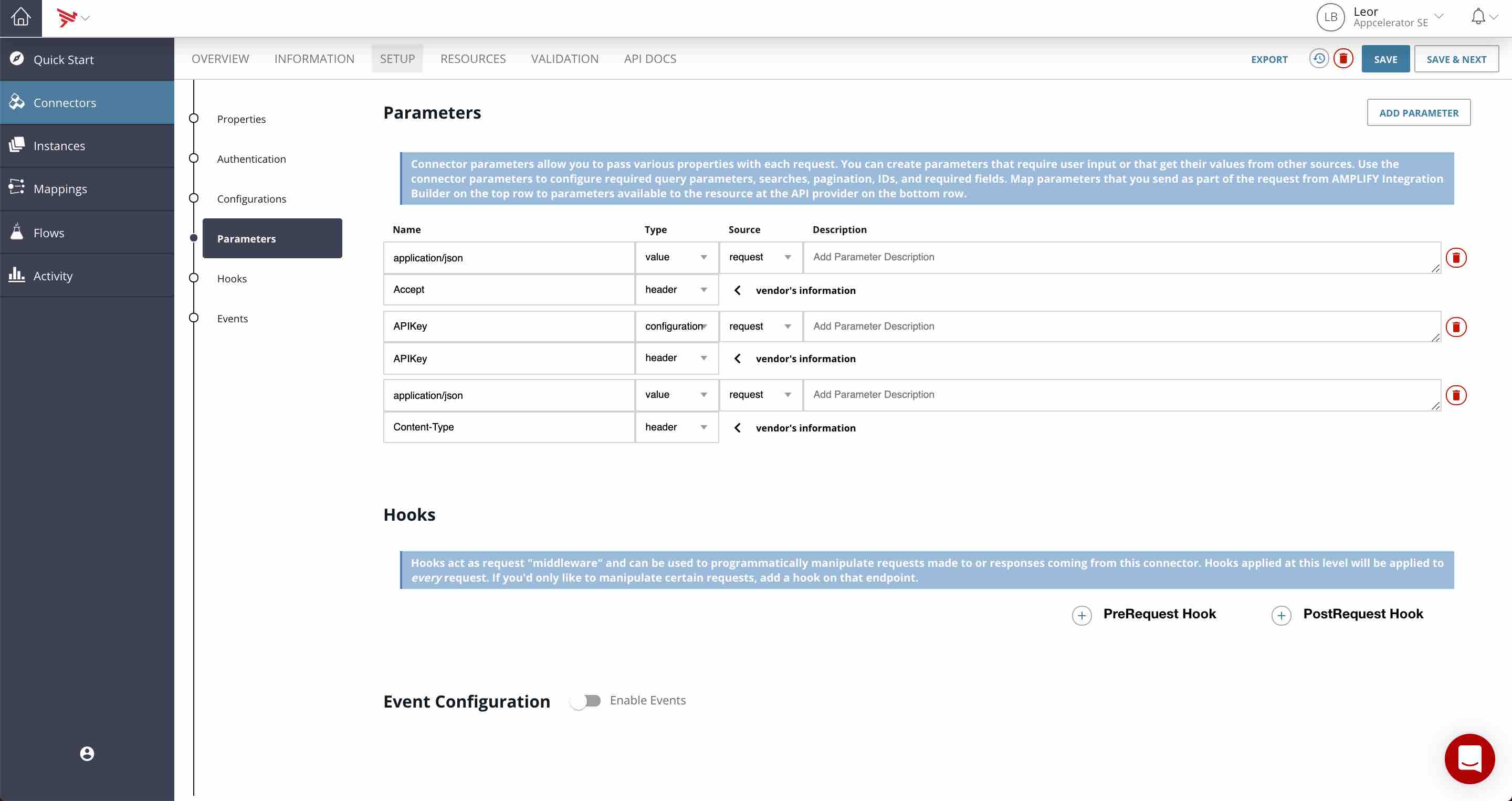The image size is (1512, 801).
Task: Open source dropdown for first application/json
Action: click(761, 258)
